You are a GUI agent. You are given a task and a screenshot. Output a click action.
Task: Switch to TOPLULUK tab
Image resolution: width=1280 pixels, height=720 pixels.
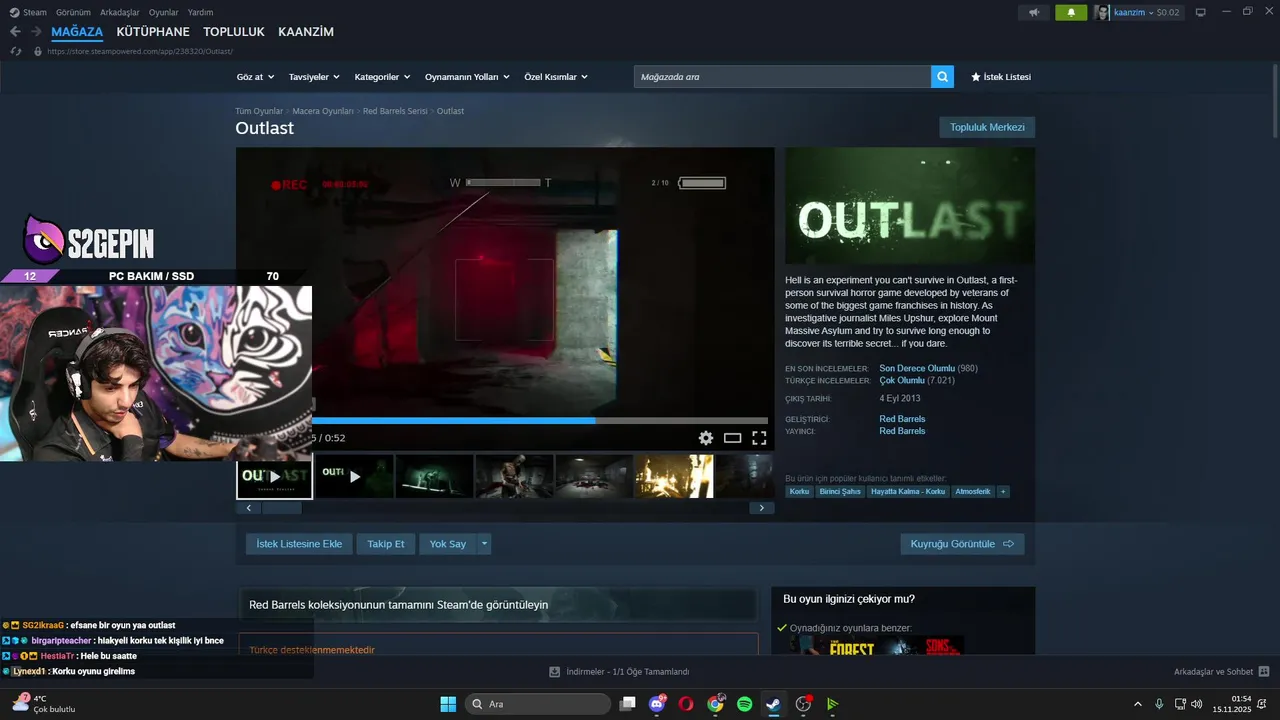pos(234,32)
